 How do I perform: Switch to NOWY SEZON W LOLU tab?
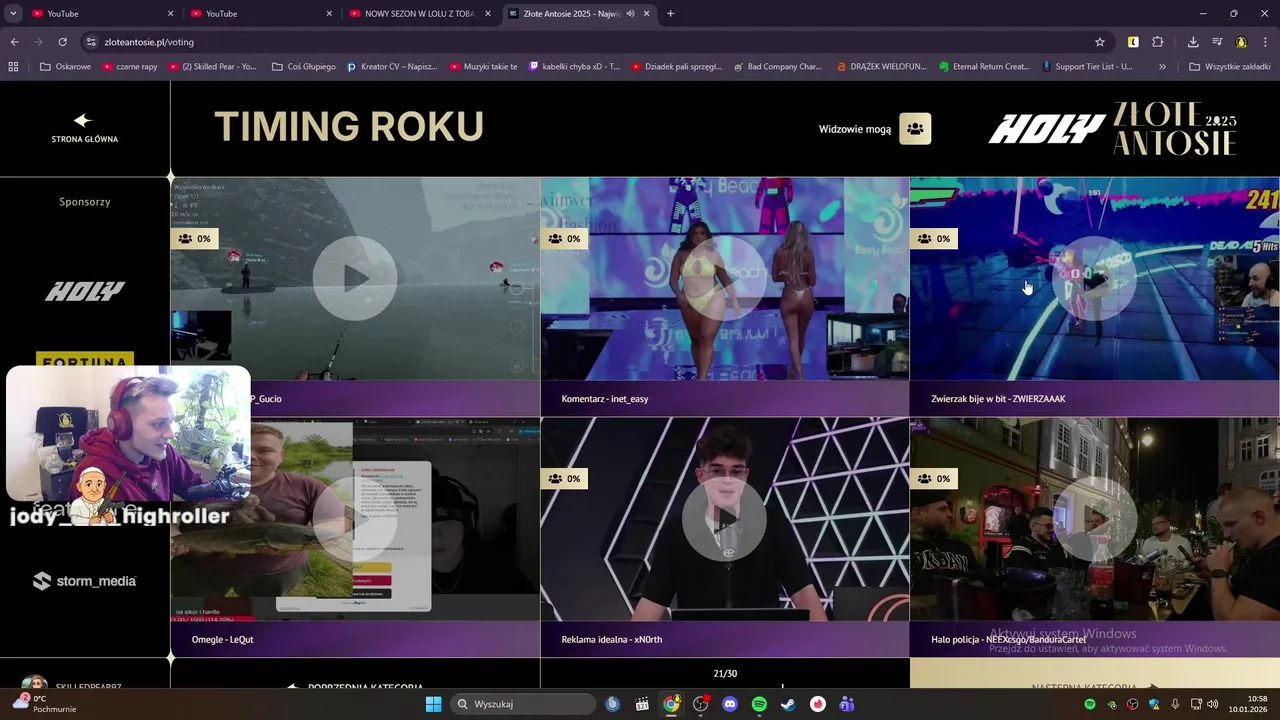(418, 14)
